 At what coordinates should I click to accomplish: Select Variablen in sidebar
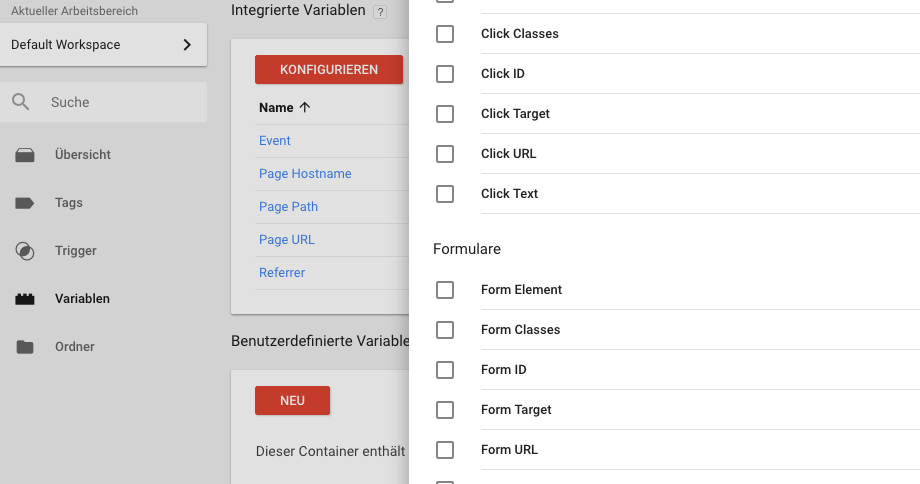click(x=82, y=299)
